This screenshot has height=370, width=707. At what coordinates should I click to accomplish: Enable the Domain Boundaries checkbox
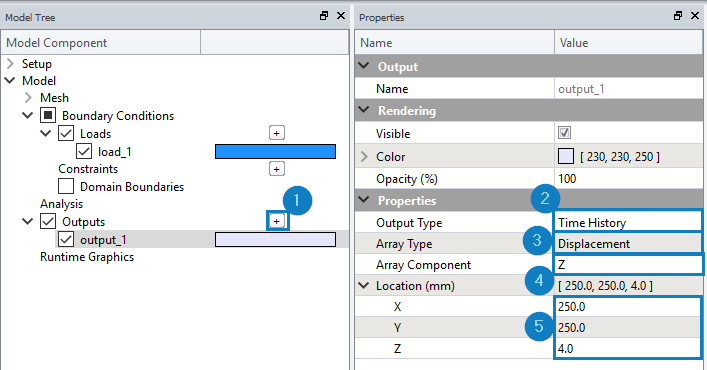tap(66, 186)
